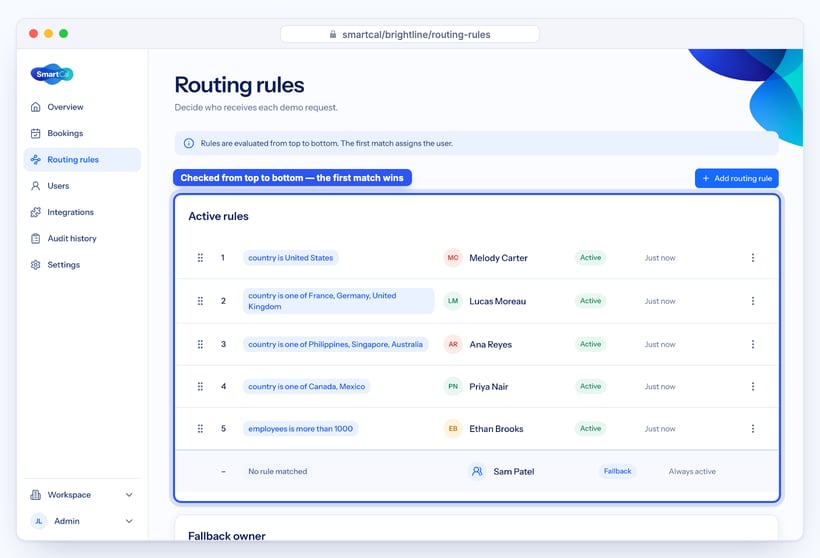
Task: Select Routing rules in the sidebar
Action: 82,160
